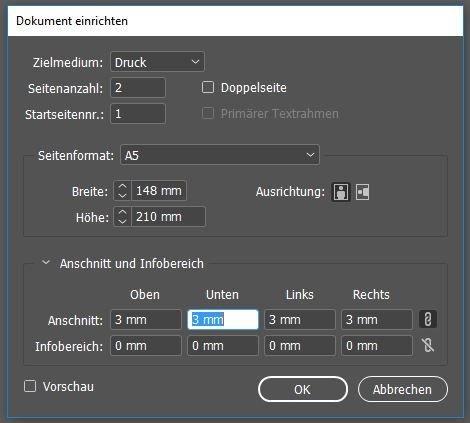The width and height of the screenshot is (470, 423).
Task: Click the Anschnitt Oben field
Action: tap(146, 320)
